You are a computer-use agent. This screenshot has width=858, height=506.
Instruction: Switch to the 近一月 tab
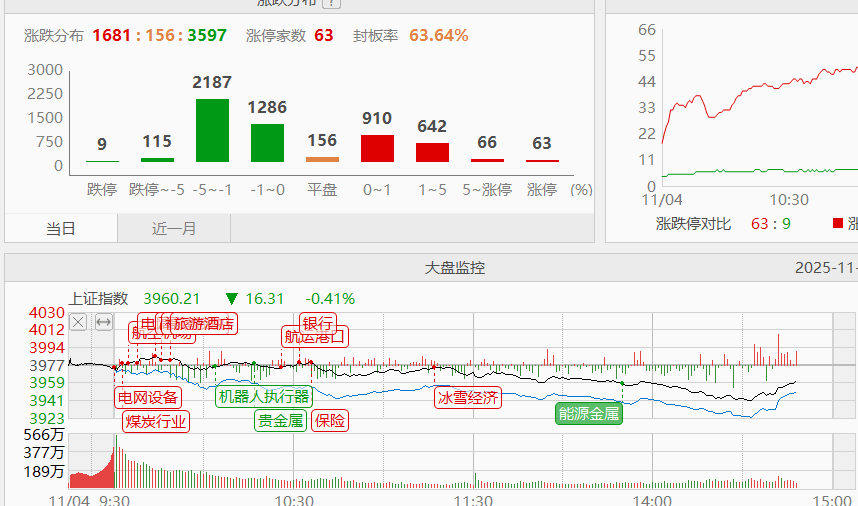pyautogui.click(x=174, y=228)
